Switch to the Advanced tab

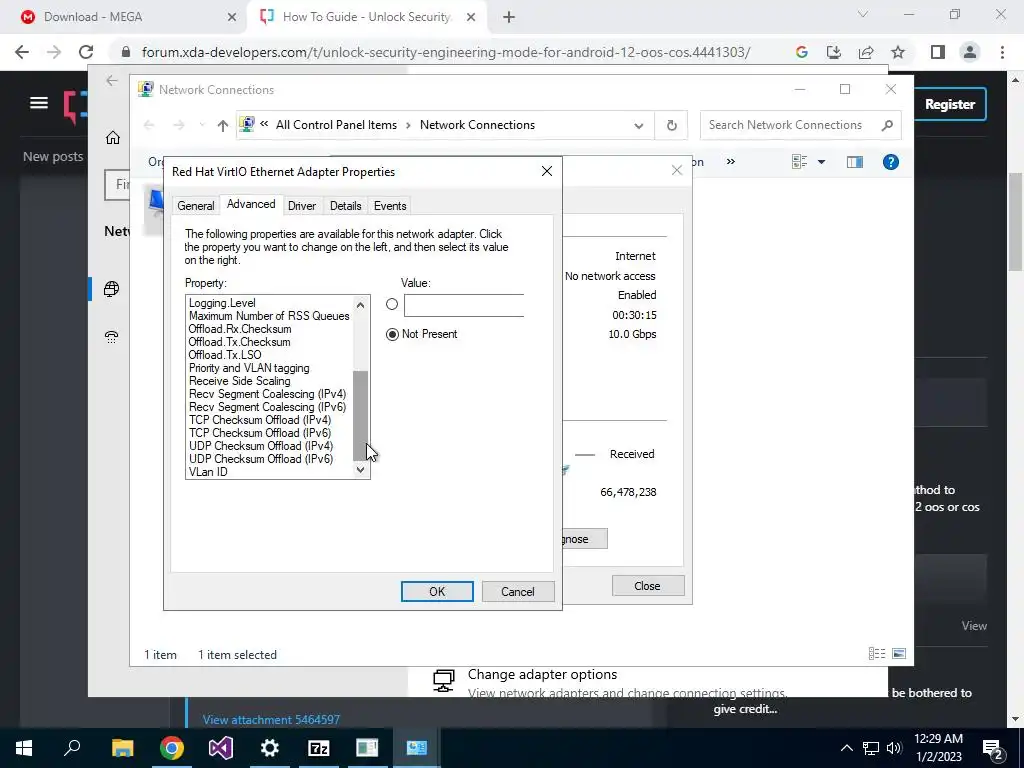coord(251,204)
